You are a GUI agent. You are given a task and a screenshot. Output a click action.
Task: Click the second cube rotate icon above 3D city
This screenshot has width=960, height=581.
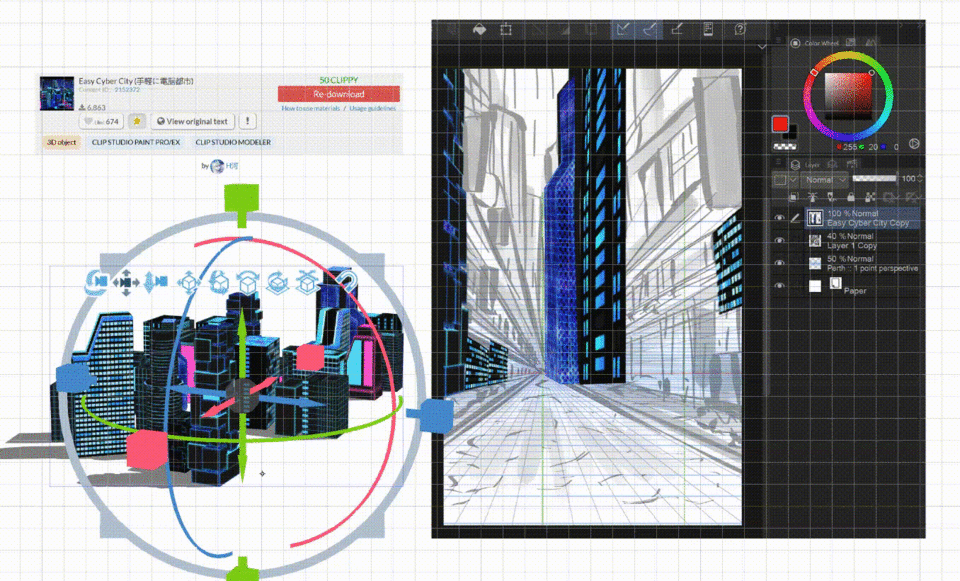pos(219,283)
